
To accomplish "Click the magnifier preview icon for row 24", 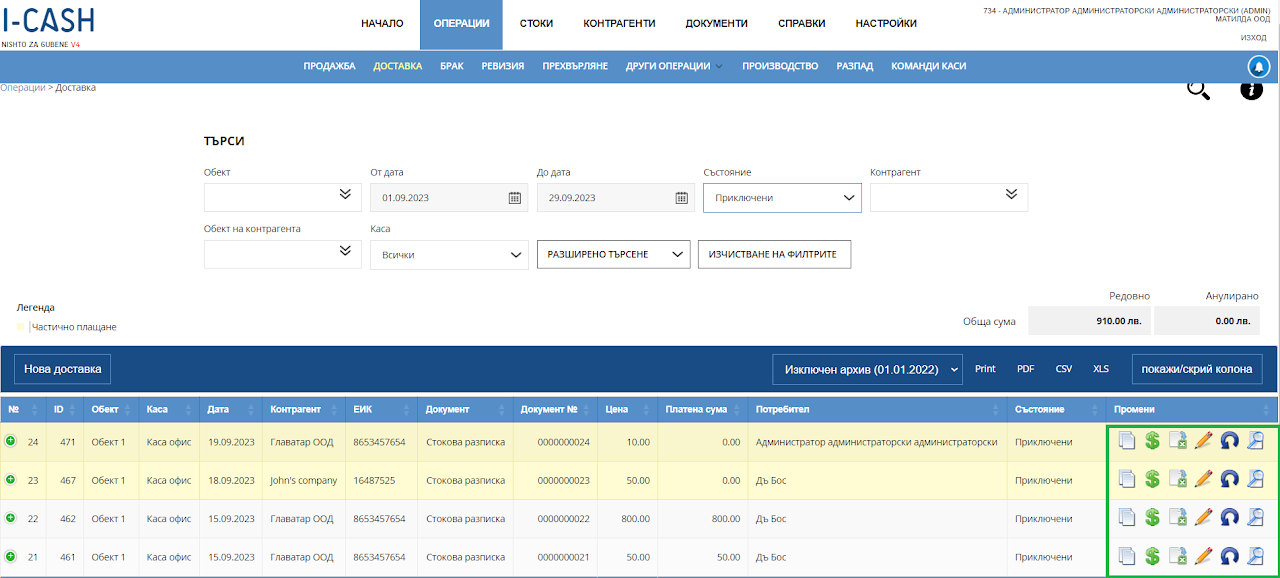I will [x=1256, y=442].
